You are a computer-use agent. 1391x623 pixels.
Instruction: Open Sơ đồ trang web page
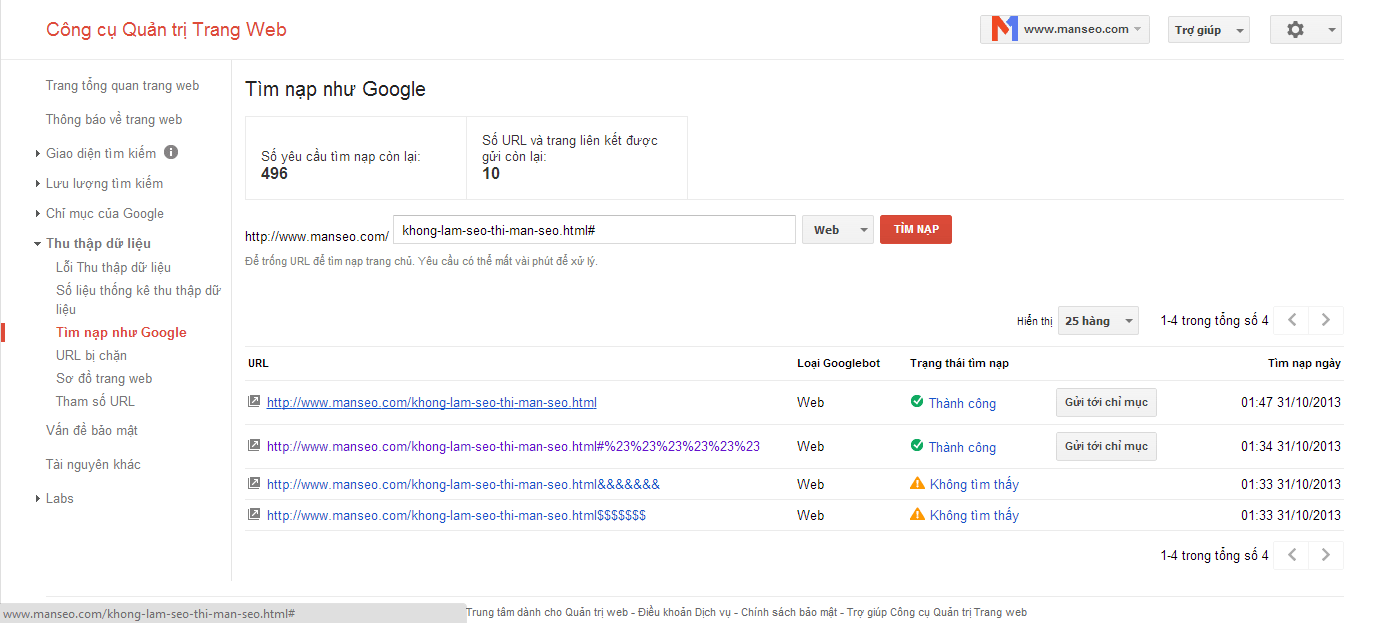104,378
